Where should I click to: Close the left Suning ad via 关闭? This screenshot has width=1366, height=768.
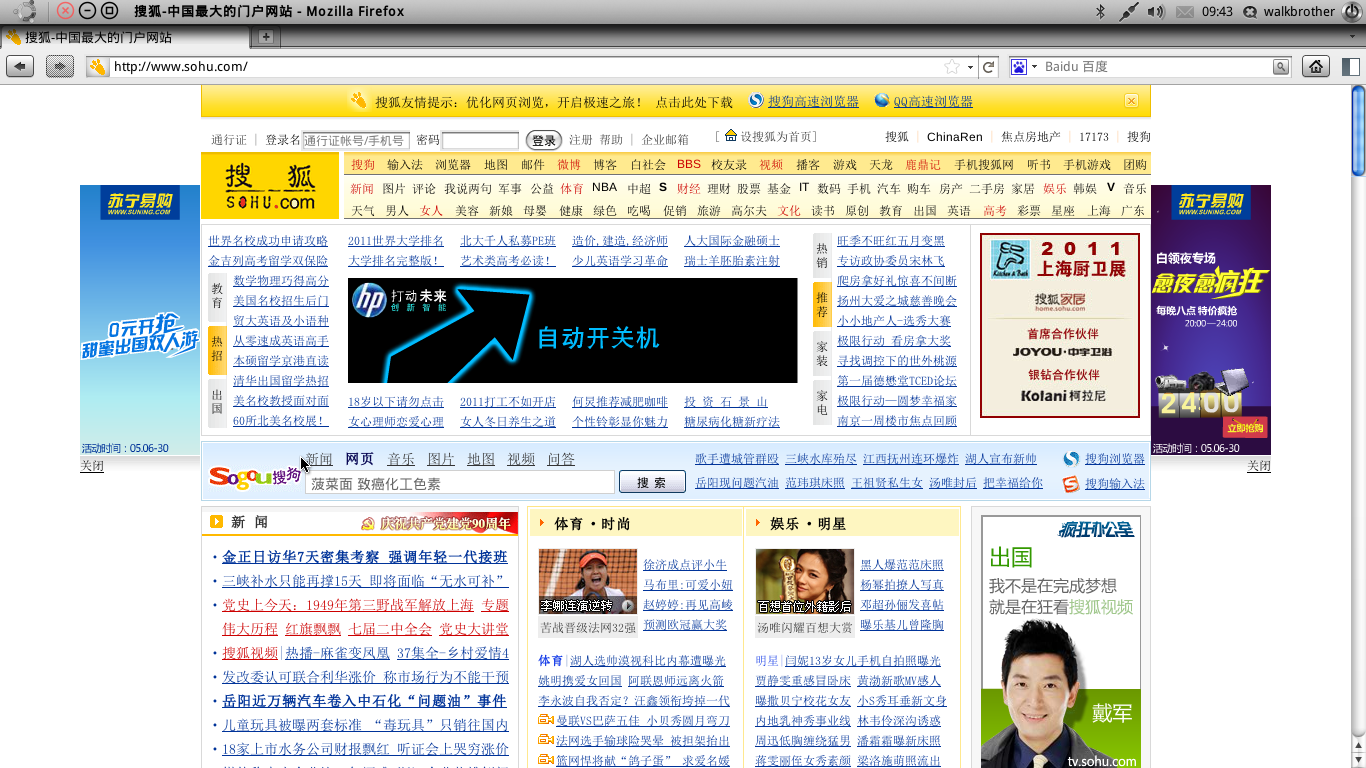[92, 466]
